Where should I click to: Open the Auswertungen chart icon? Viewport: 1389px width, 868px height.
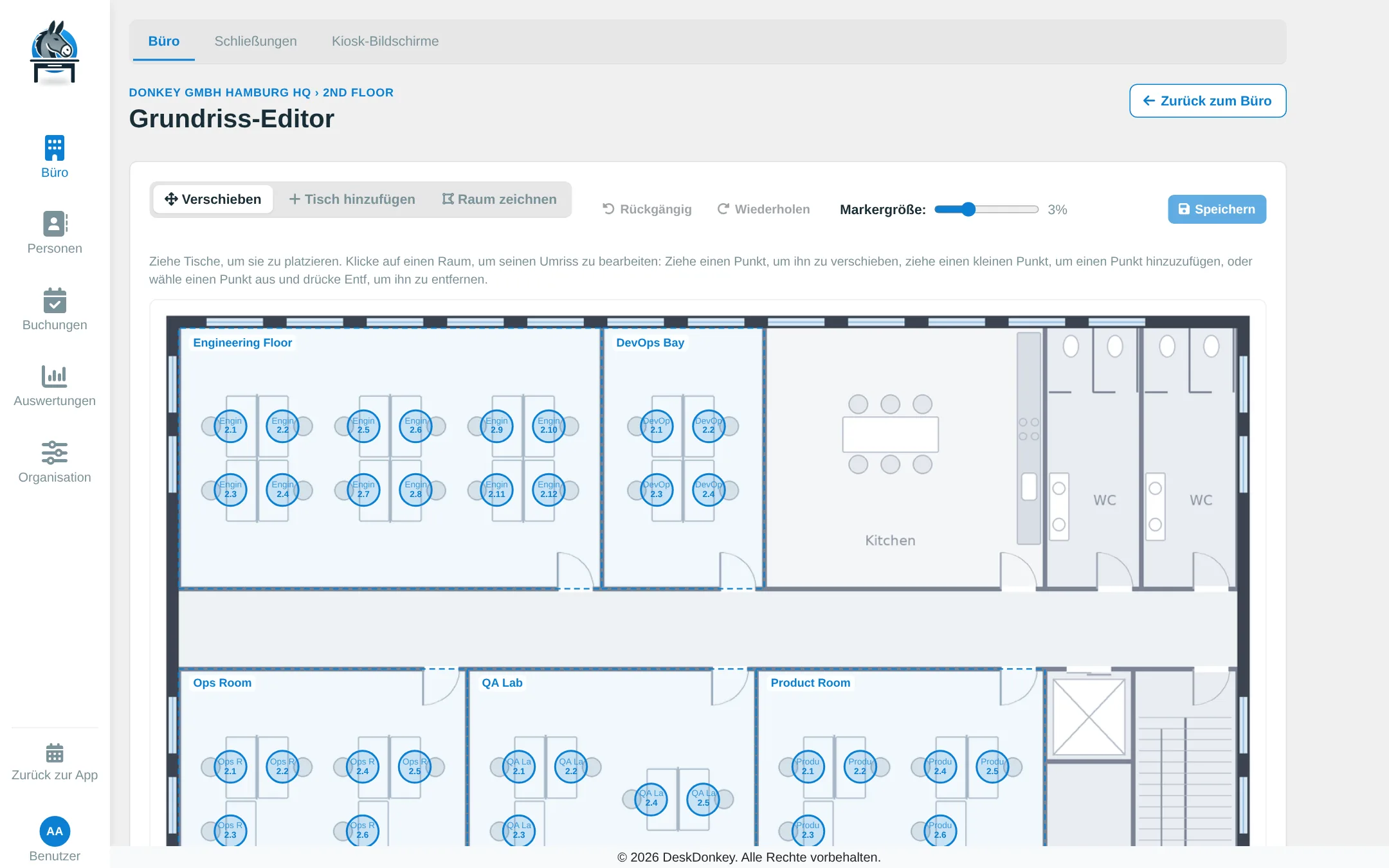point(55,376)
